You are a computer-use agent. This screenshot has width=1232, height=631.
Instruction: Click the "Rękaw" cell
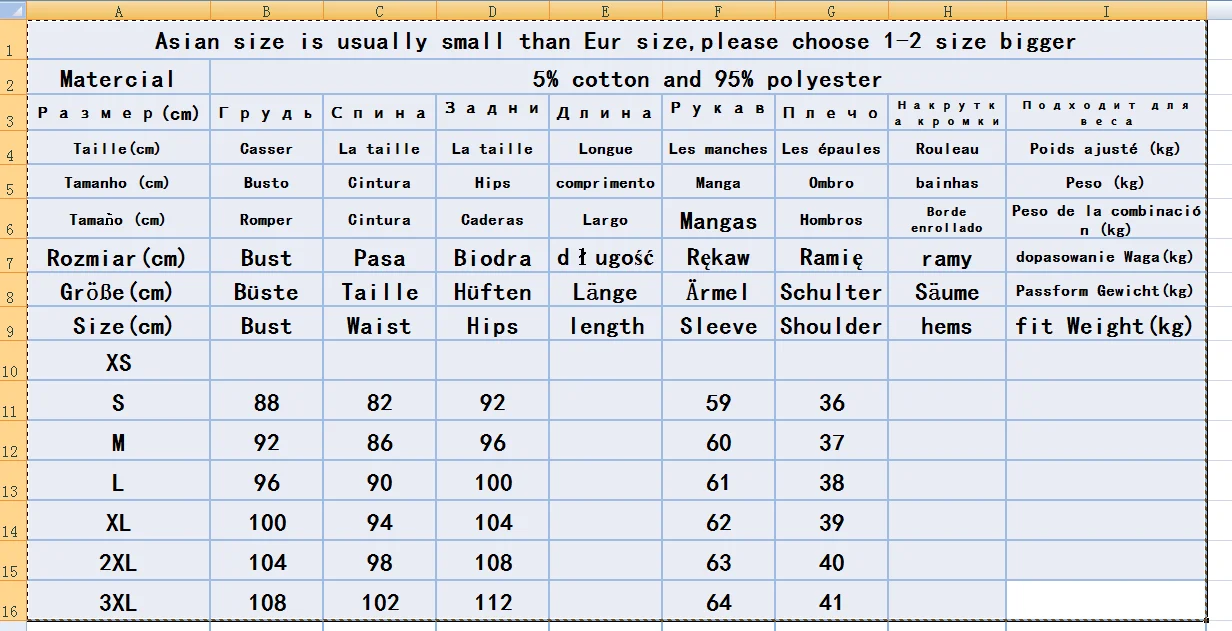718,258
